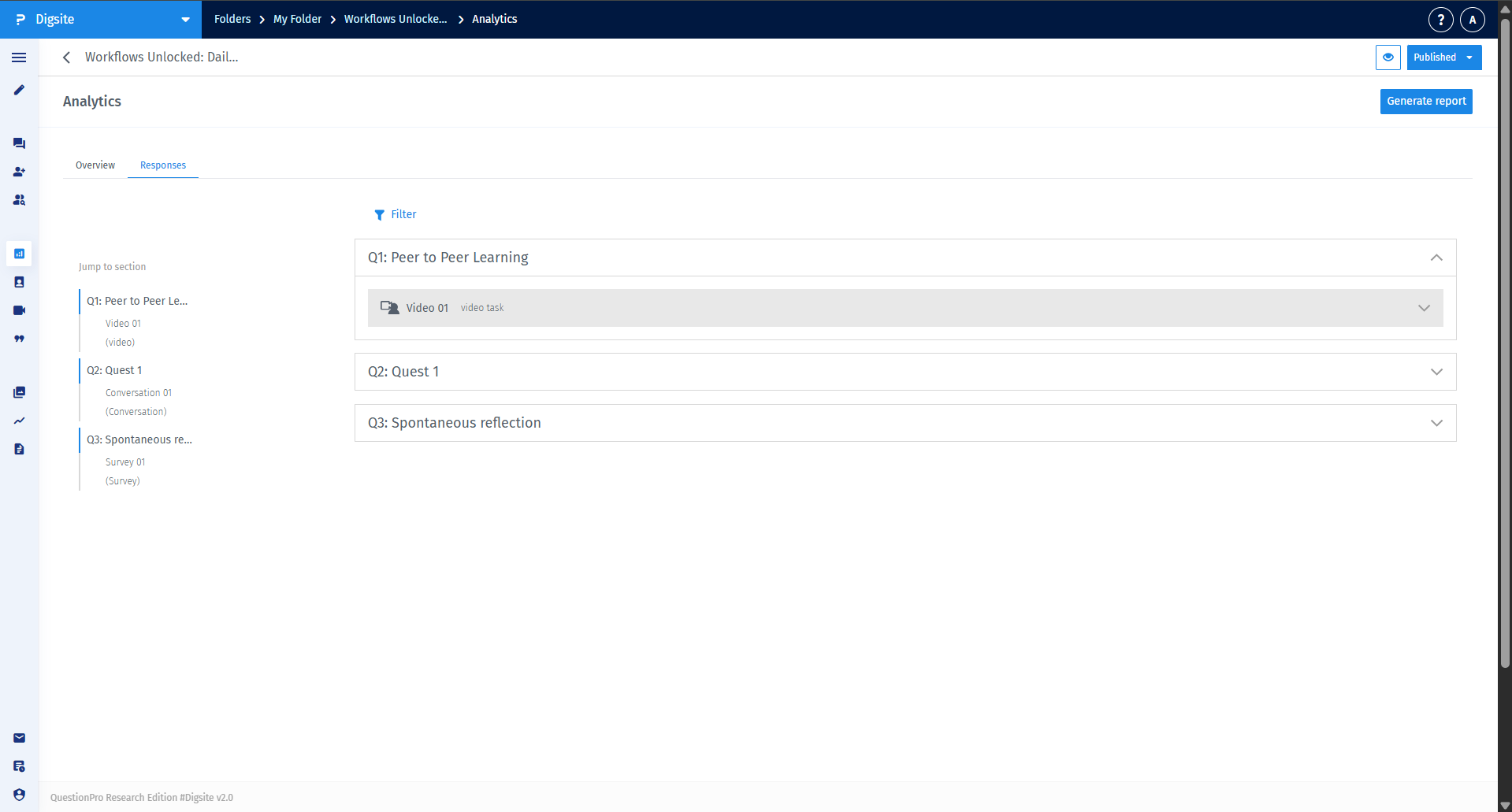
Task: Open the discussions chat icon in sidebar
Action: point(19,143)
